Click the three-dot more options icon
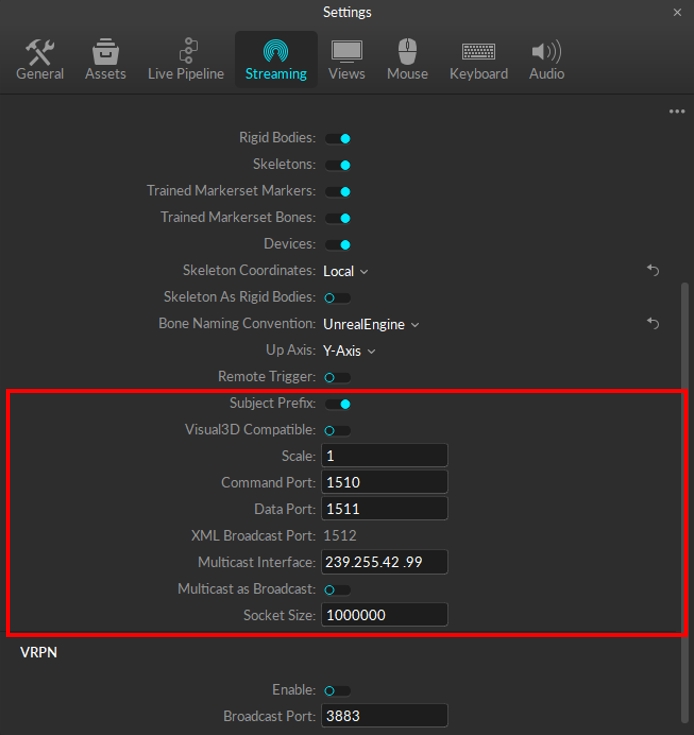 coord(677,112)
